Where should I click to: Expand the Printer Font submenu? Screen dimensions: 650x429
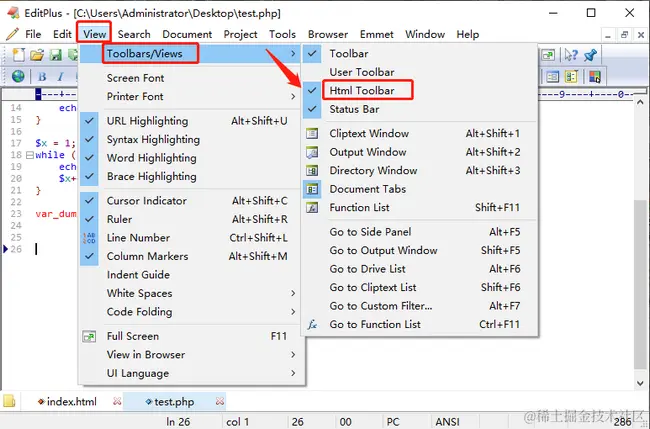click(191, 97)
